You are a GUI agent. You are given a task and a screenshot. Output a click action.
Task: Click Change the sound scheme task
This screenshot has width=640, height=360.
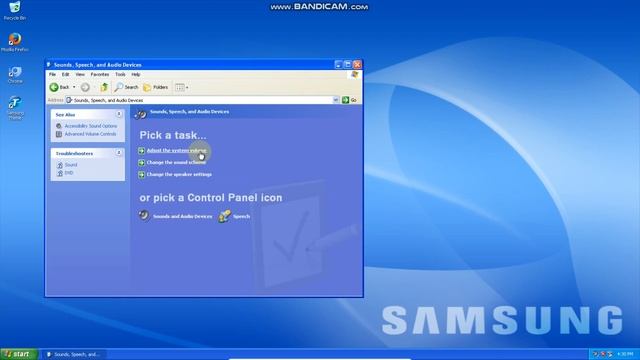(x=176, y=162)
